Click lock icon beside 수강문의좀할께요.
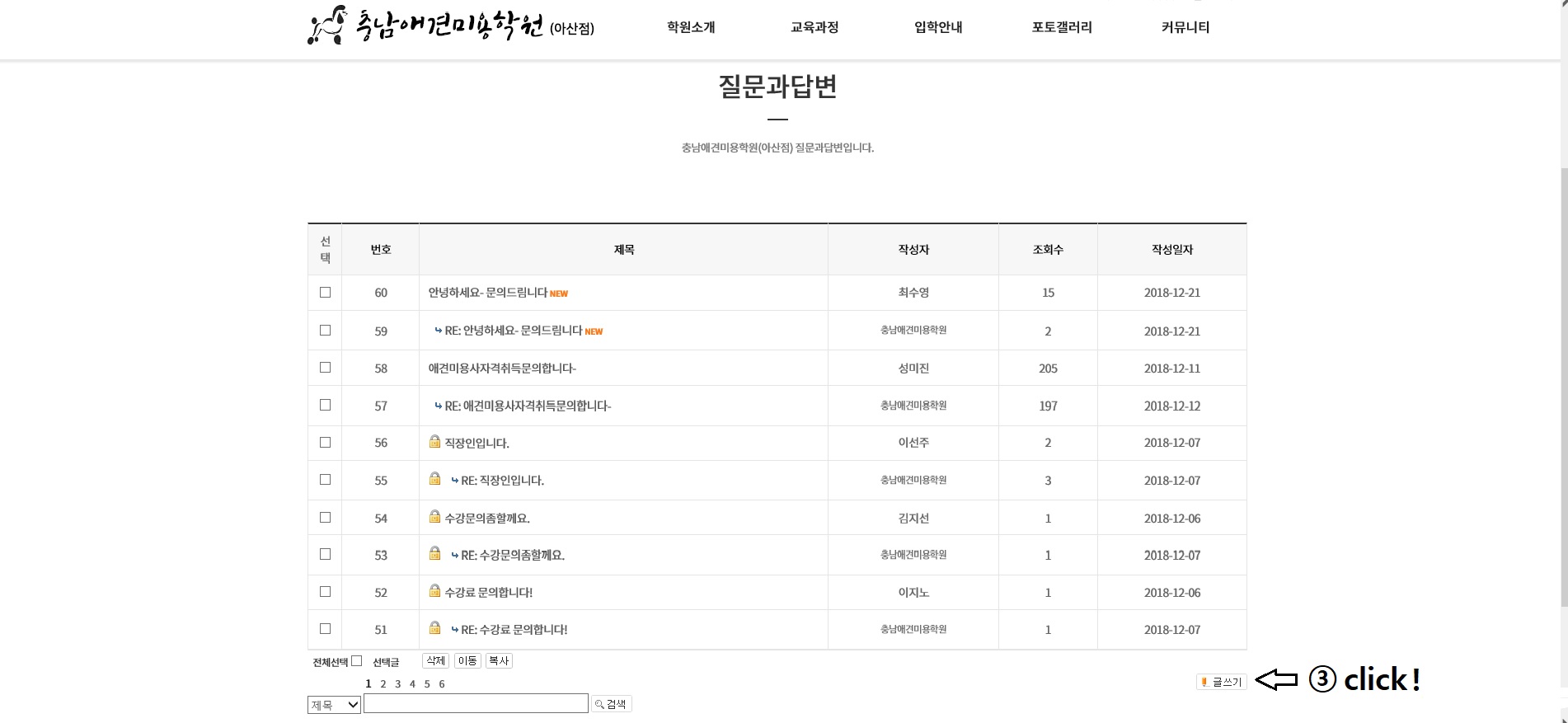The height and width of the screenshot is (723, 1568). coord(434,517)
